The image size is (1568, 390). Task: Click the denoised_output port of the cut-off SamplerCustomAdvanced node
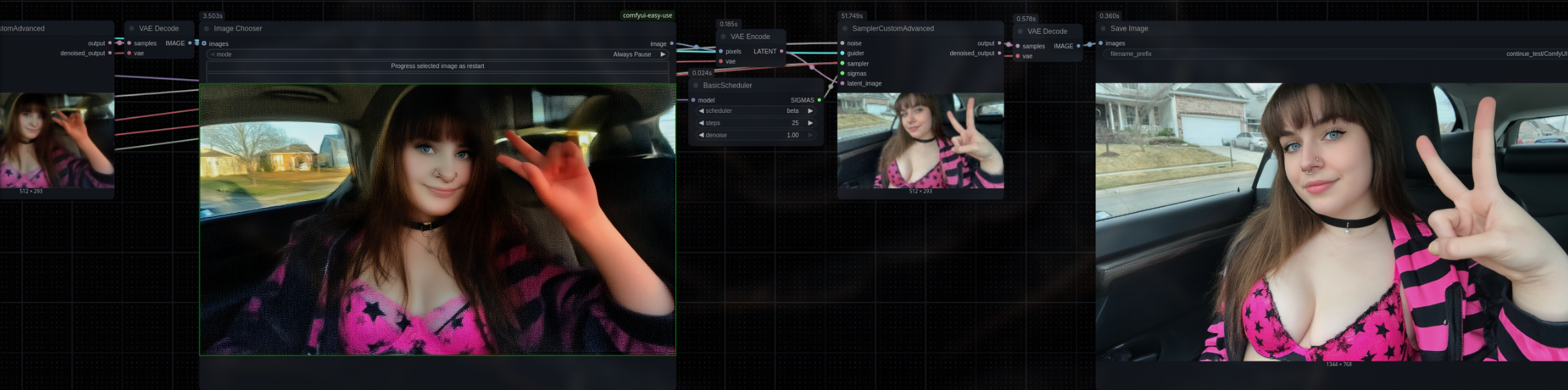pos(110,53)
